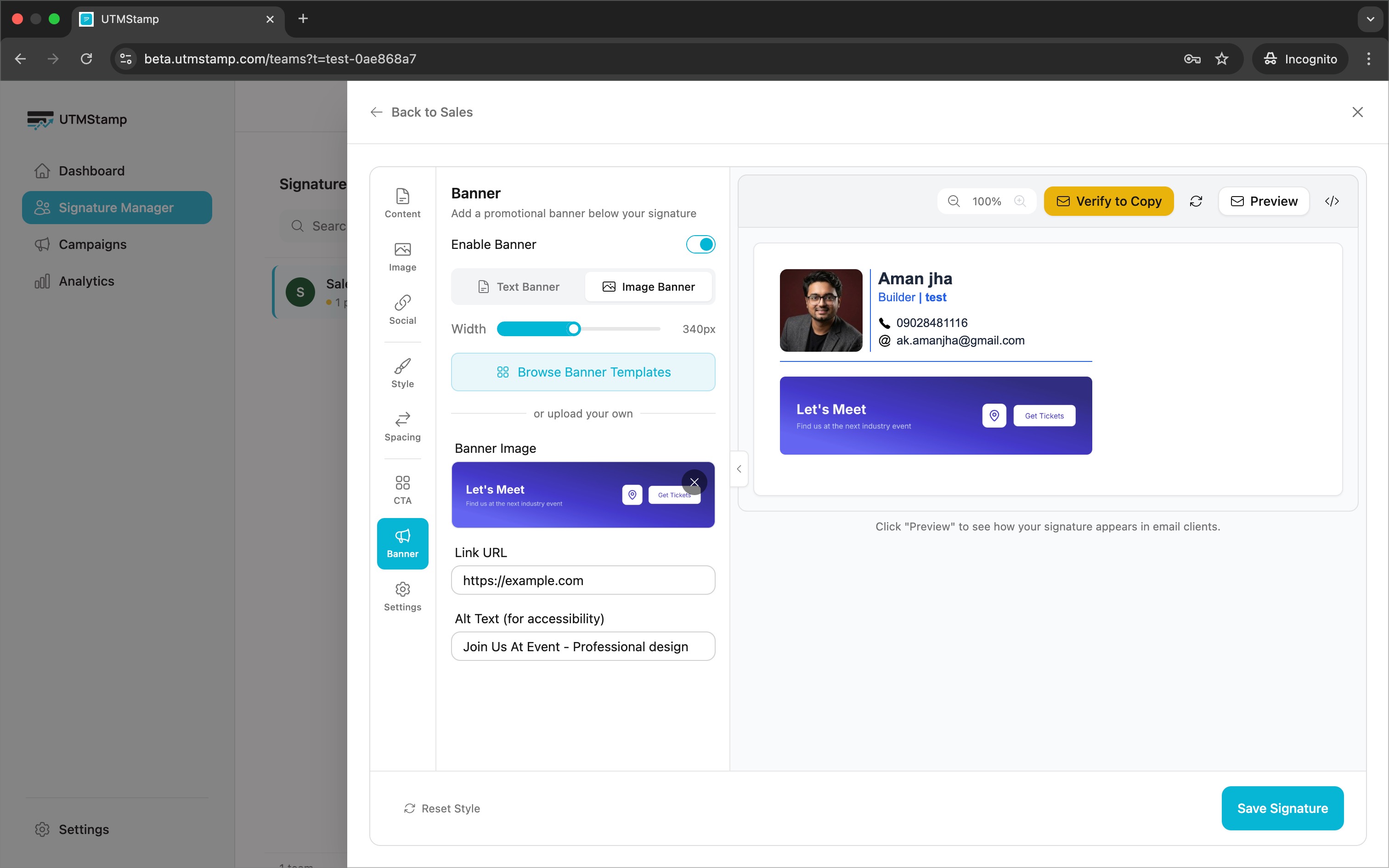Open the Social links panel
Screen dimensions: 1389x868
click(402, 309)
